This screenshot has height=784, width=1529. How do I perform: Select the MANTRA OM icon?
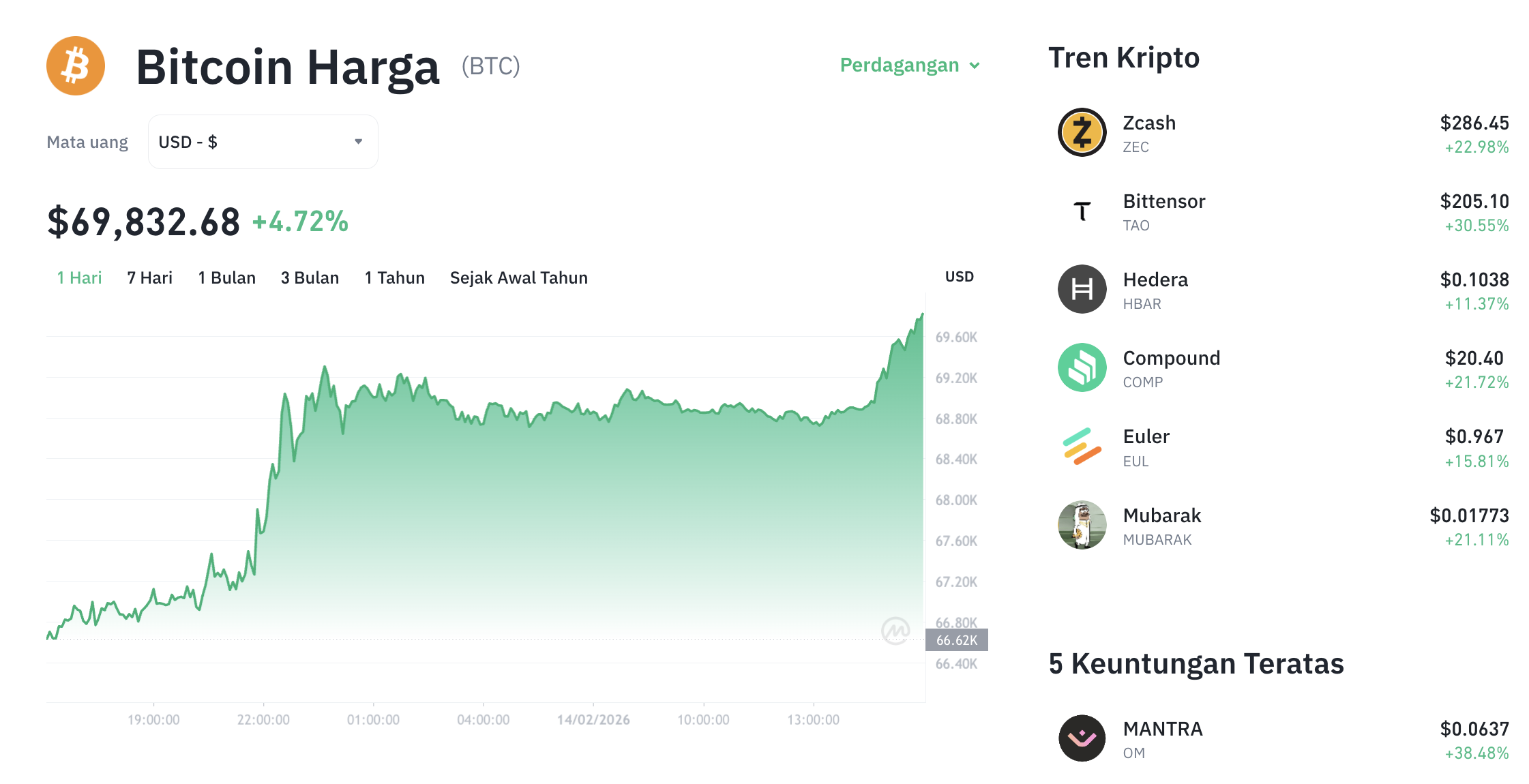click(1081, 738)
